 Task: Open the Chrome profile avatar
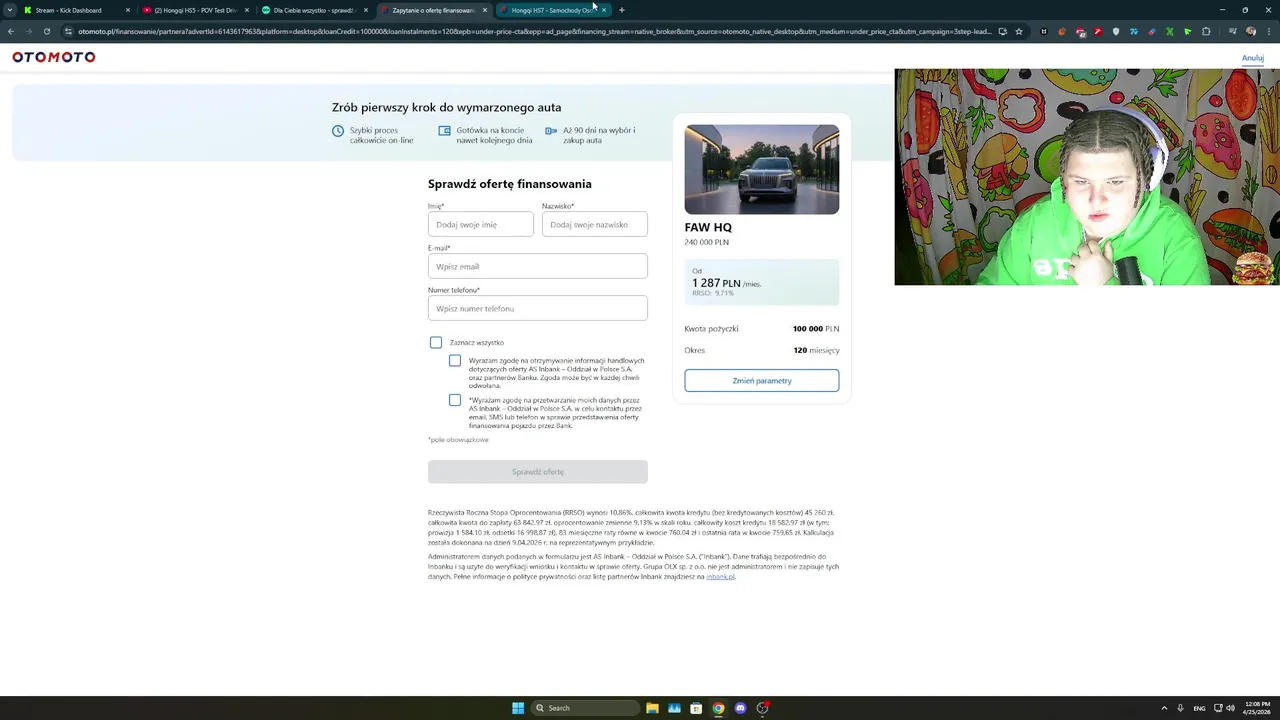click(x=1251, y=31)
